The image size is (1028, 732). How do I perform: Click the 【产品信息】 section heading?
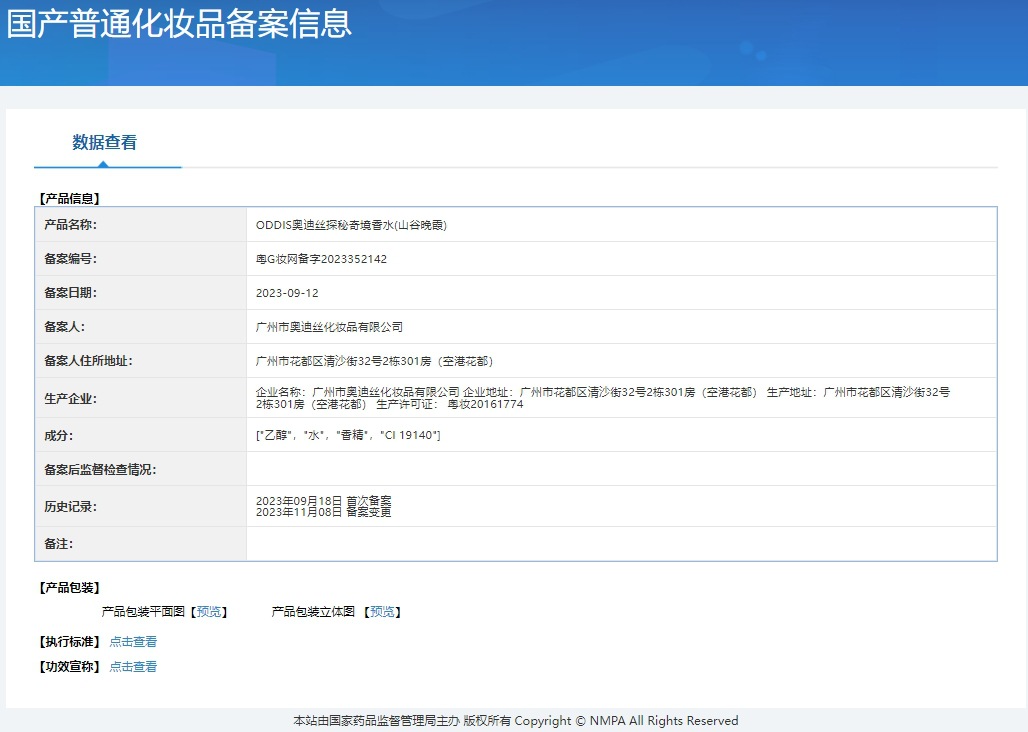pos(69,198)
